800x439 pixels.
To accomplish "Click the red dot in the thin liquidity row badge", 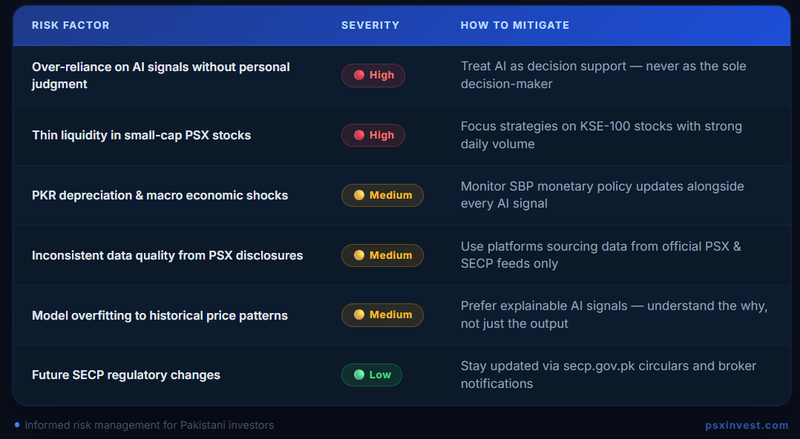I will (358, 135).
